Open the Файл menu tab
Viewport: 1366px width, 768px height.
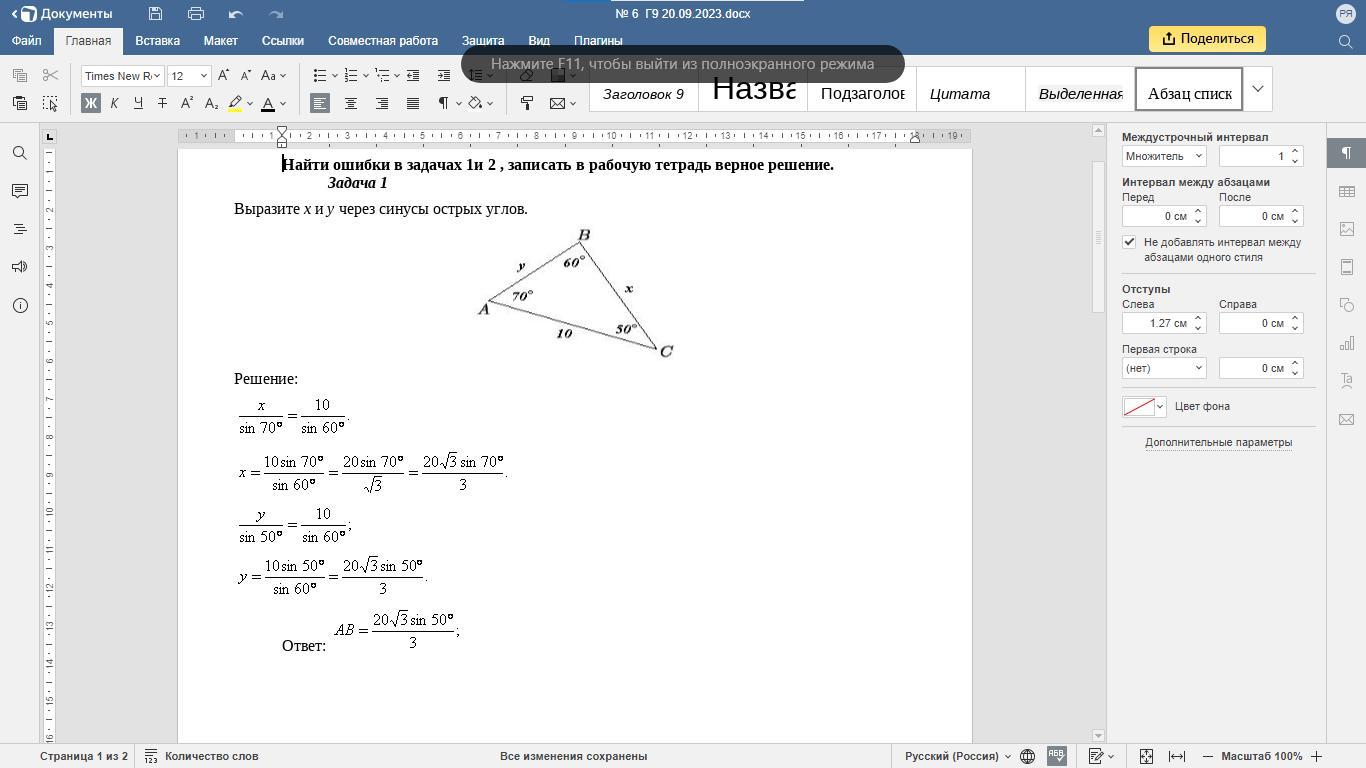(x=27, y=41)
